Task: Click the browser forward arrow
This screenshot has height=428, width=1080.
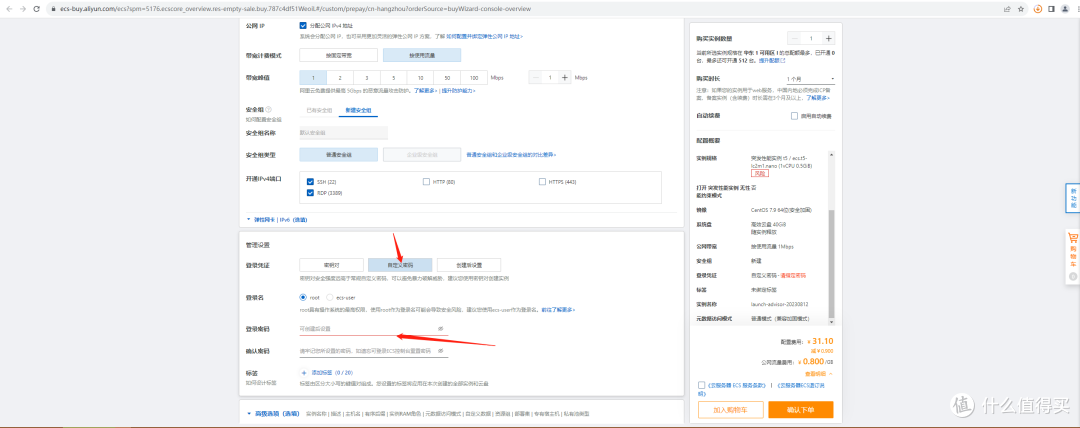Action: [23, 9]
